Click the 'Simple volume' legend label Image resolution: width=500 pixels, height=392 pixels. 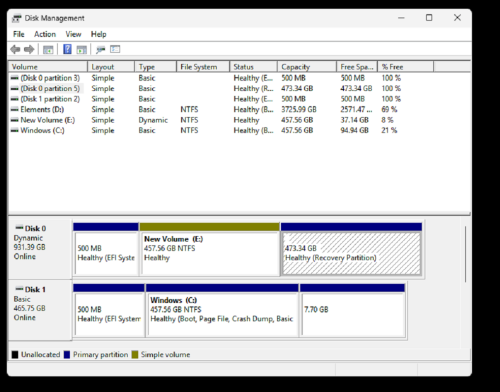(x=165, y=355)
